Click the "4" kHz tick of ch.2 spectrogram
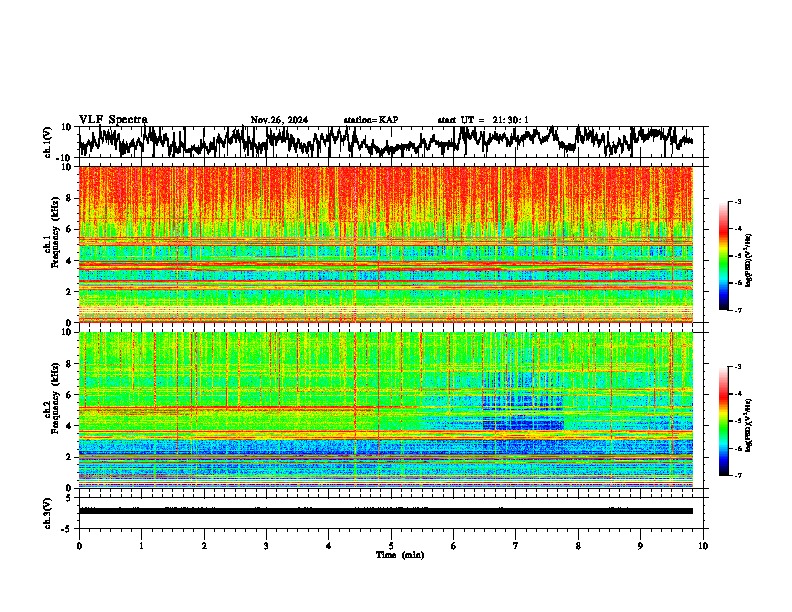The width and height of the screenshot is (792, 612). [69, 426]
